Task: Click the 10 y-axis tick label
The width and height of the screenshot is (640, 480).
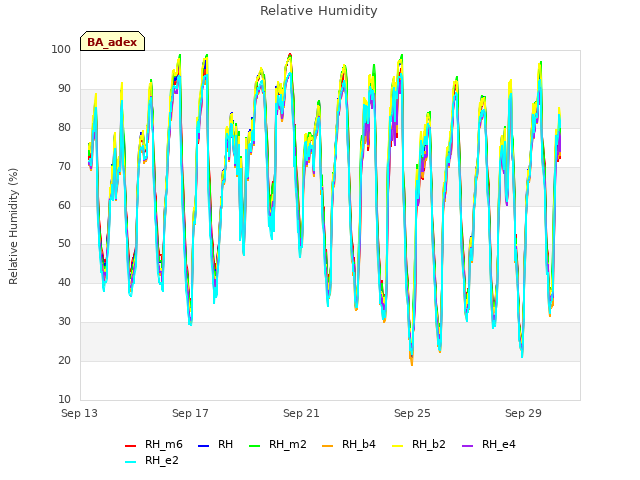Action: tap(64, 399)
